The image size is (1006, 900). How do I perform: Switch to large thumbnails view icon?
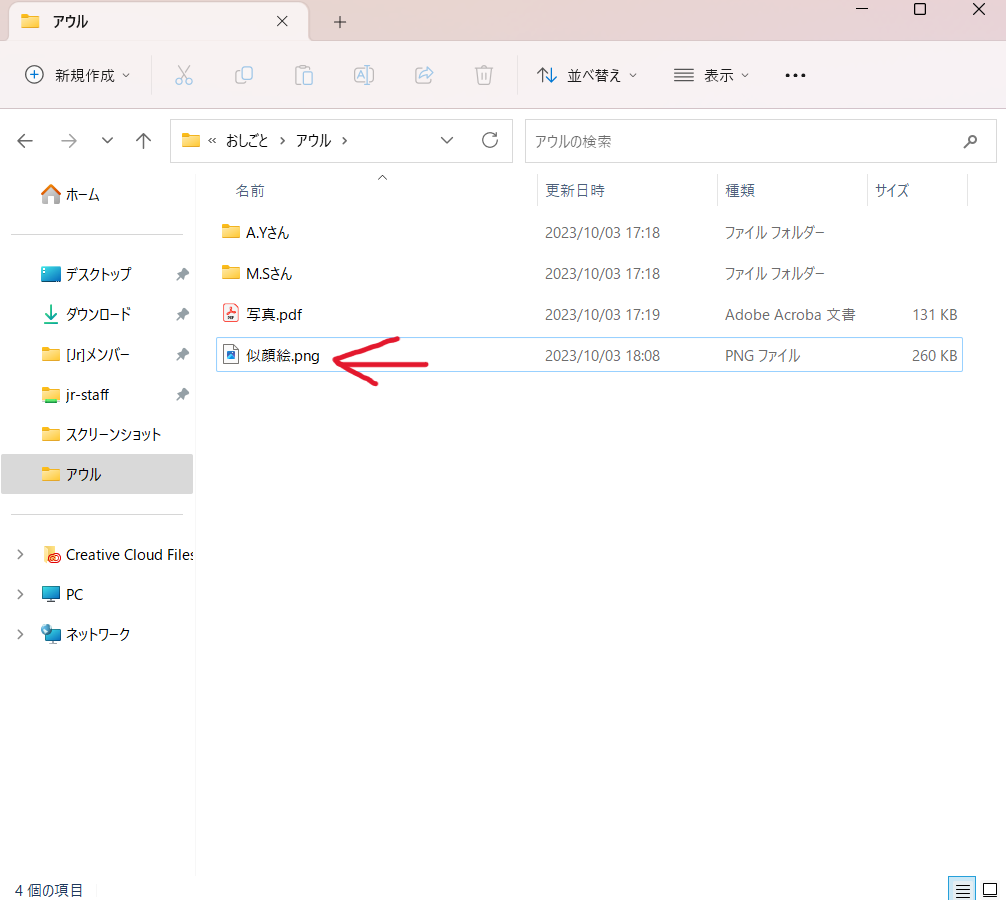click(989, 889)
